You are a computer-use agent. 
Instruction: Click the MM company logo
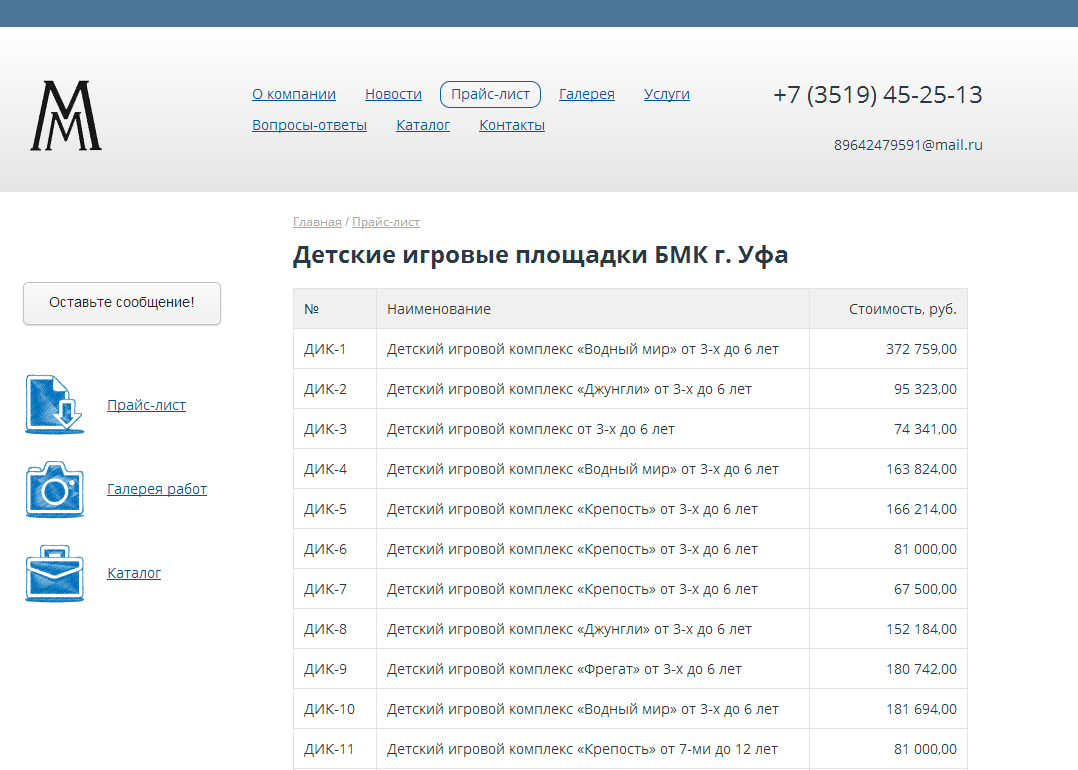[x=66, y=116]
